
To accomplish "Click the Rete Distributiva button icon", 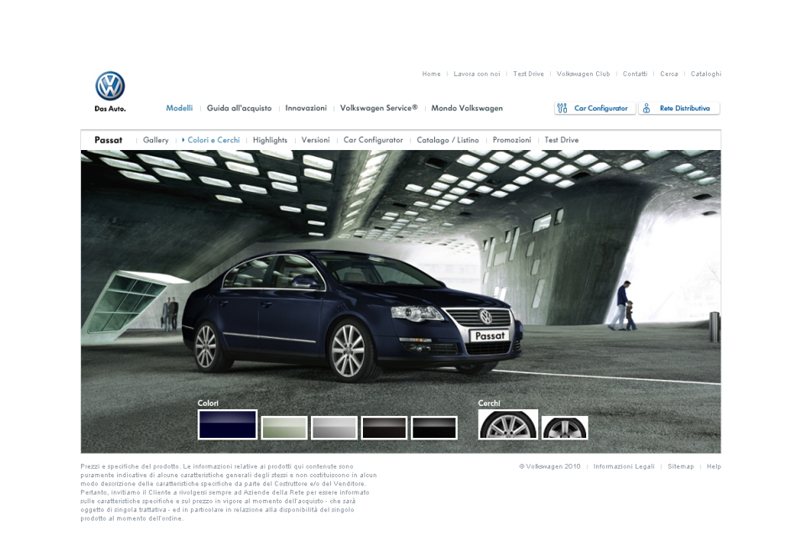I will [x=647, y=108].
